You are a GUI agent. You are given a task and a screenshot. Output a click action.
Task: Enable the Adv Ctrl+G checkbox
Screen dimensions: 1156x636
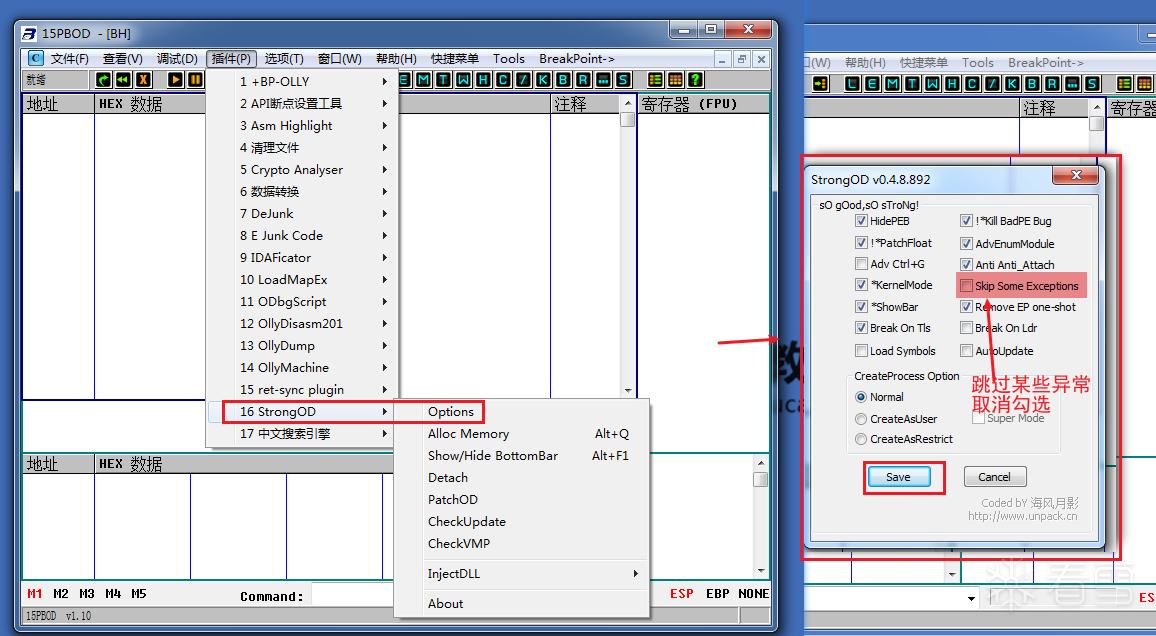click(861, 264)
